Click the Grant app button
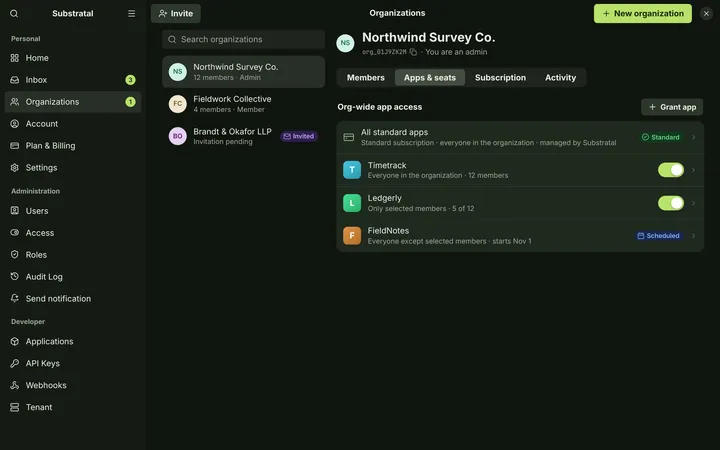The height and width of the screenshot is (450, 720). (672, 107)
